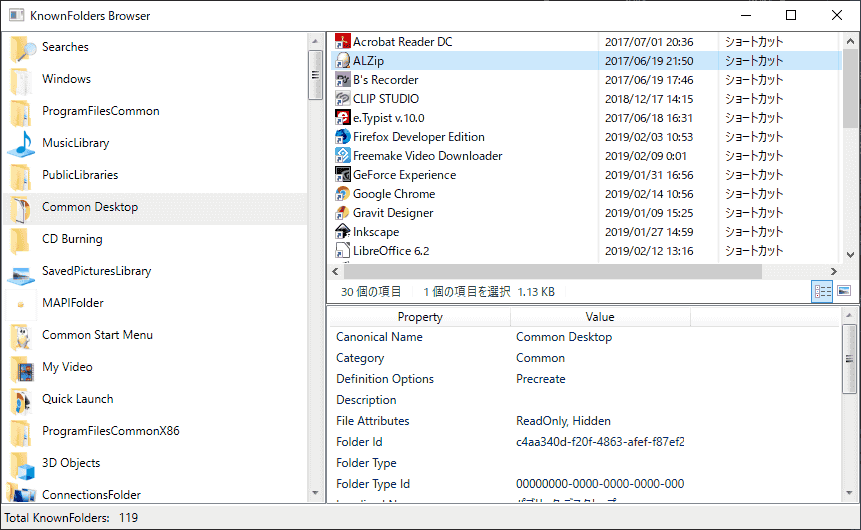Switch file list to details view
The image size is (861, 530).
822,291
